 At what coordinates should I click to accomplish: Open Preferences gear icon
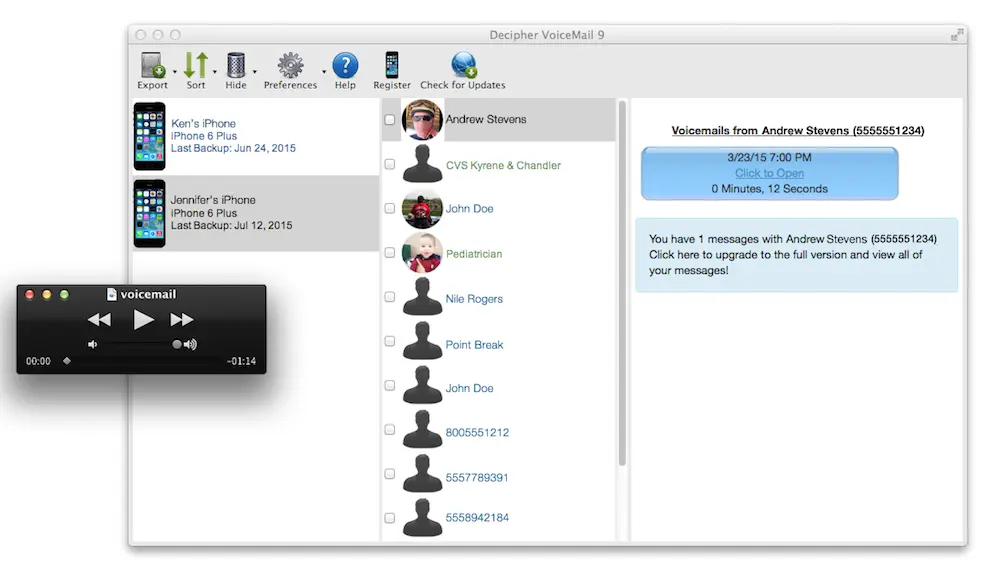(x=290, y=66)
